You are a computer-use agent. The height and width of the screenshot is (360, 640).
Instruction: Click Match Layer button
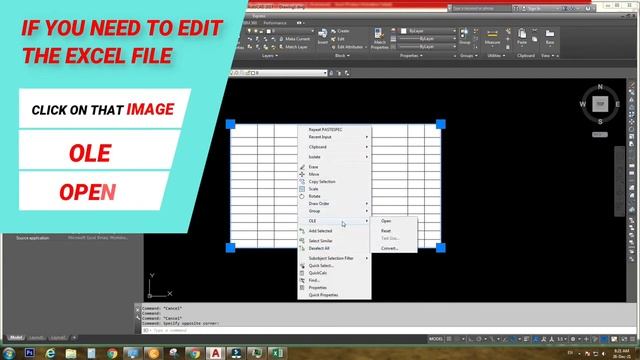coord(293,47)
